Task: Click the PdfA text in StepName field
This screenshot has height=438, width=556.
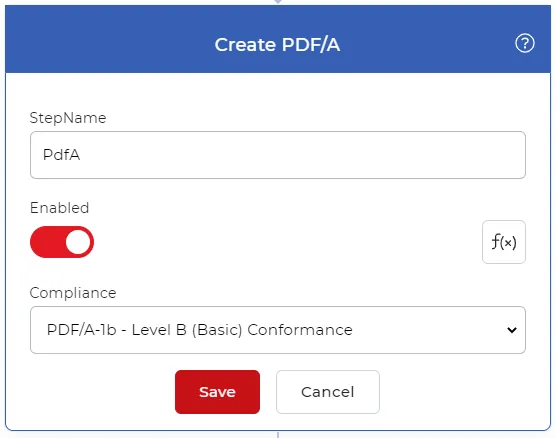Action: pyautogui.click(x=61, y=155)
